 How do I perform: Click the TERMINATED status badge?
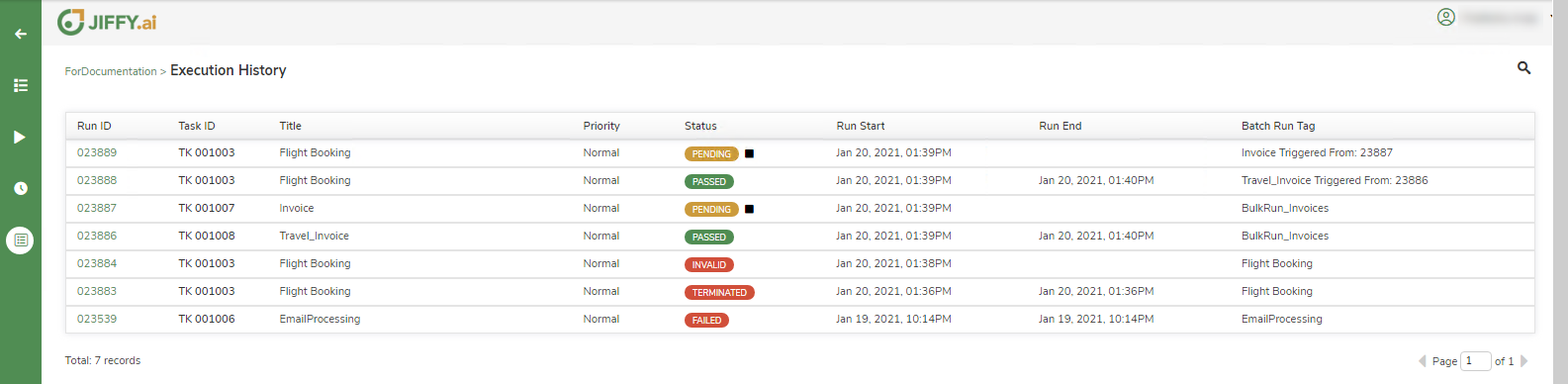click(719, 292)
